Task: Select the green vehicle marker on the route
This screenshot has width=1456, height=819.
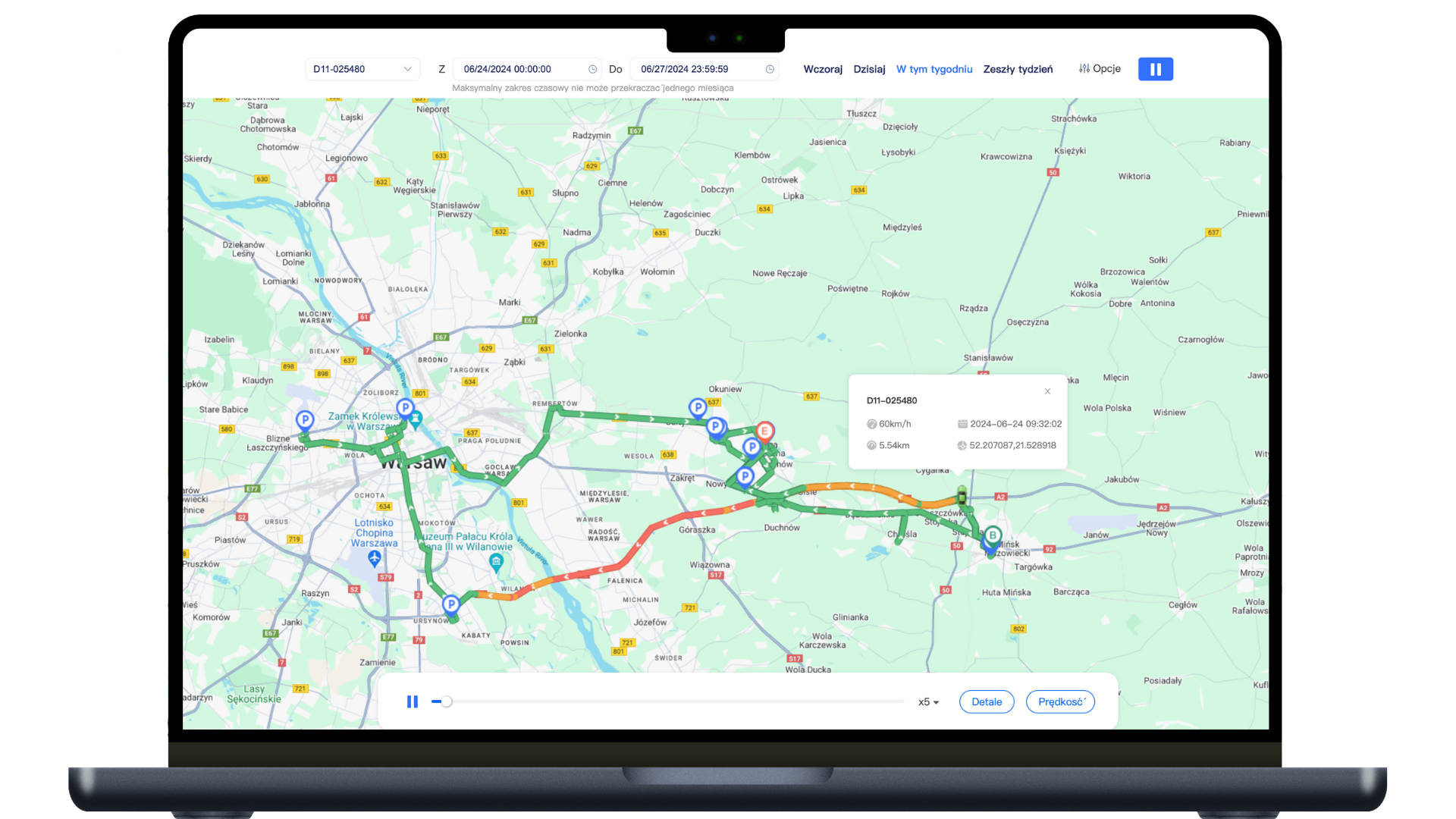Action: coord(962,497)
